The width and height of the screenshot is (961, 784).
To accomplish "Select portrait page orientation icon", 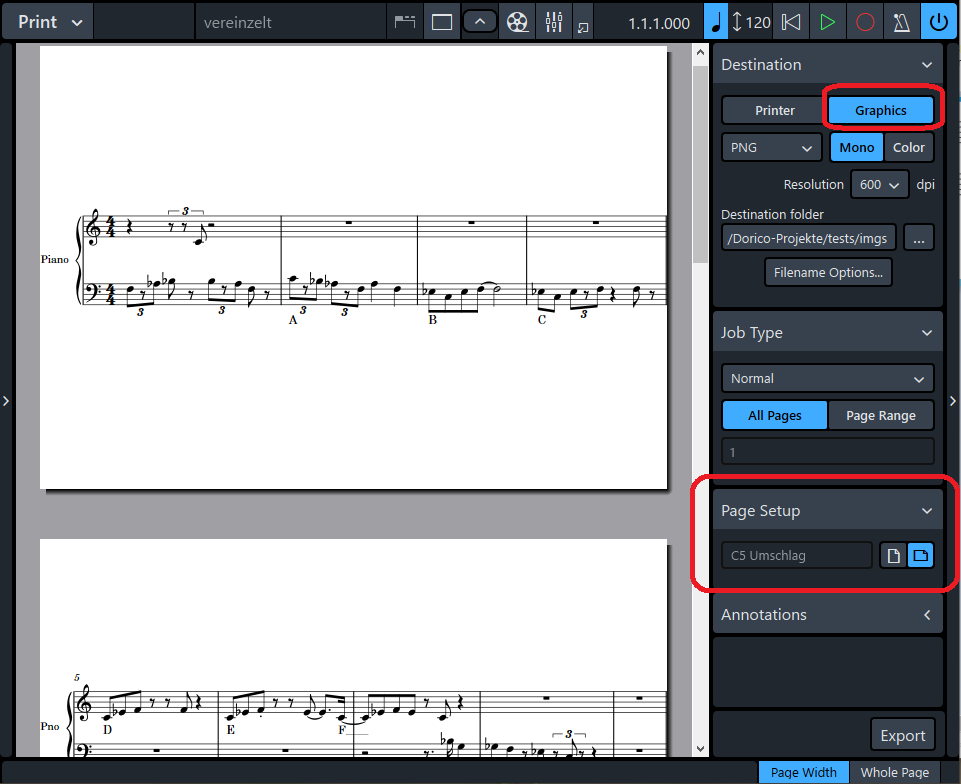I will click(x=894, y=555).
